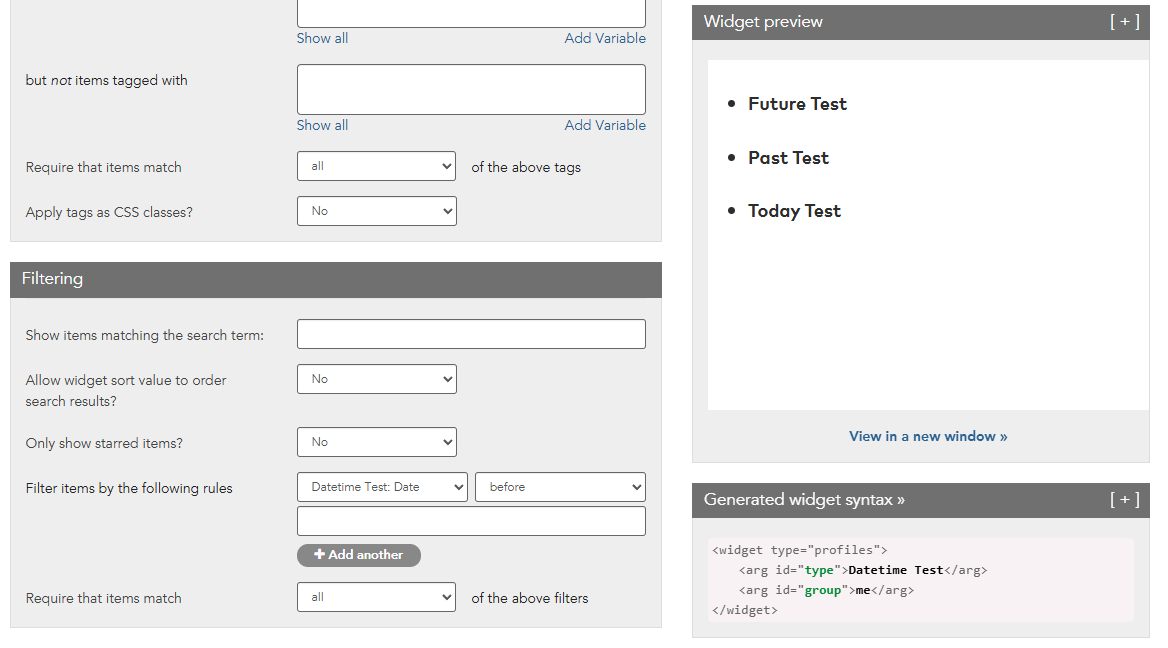Click the topmost Show all link
Screen dimensions: 1168x648
[322, 38]
